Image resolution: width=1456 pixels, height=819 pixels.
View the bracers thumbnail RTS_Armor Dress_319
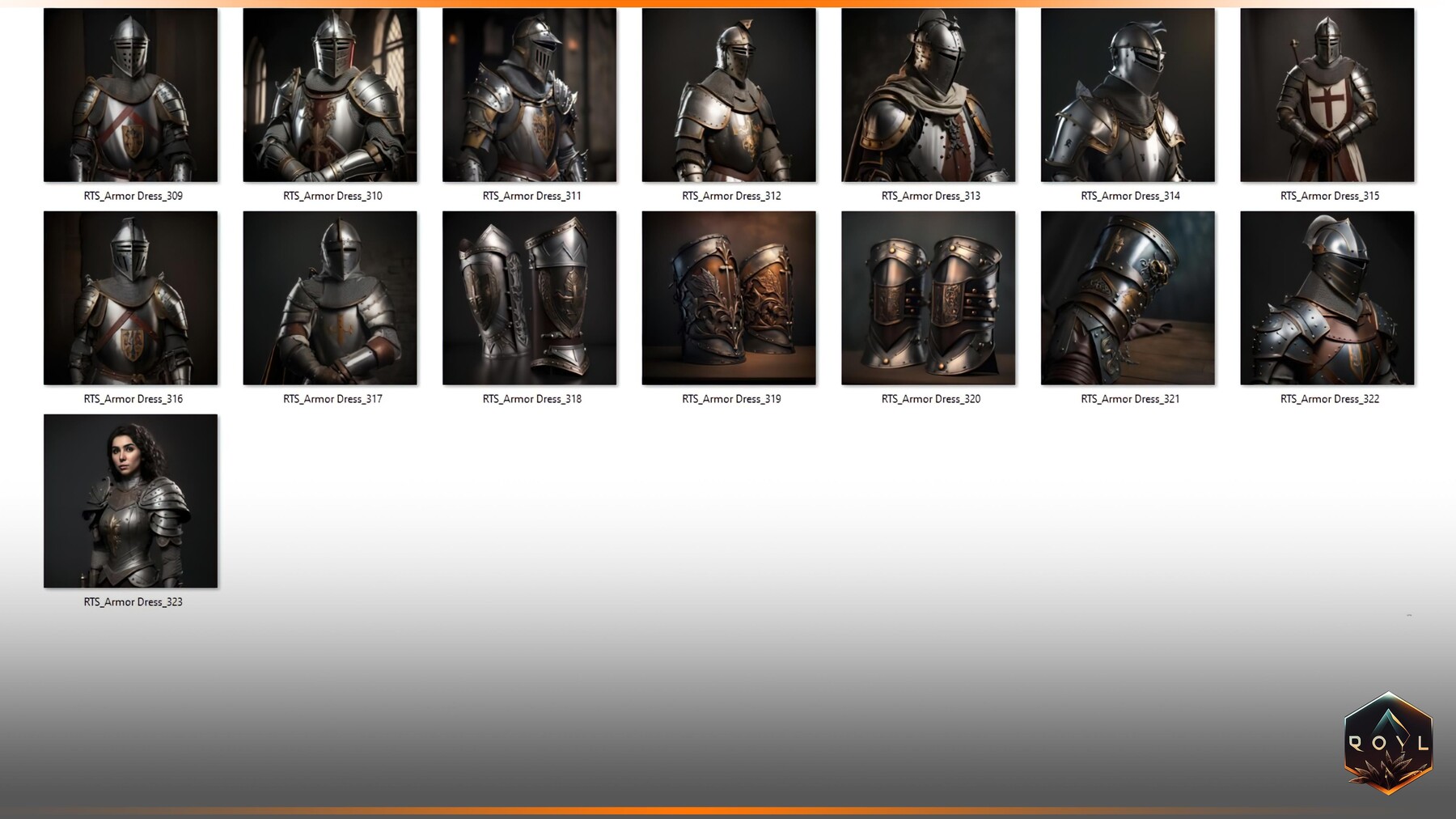(730, 298)
